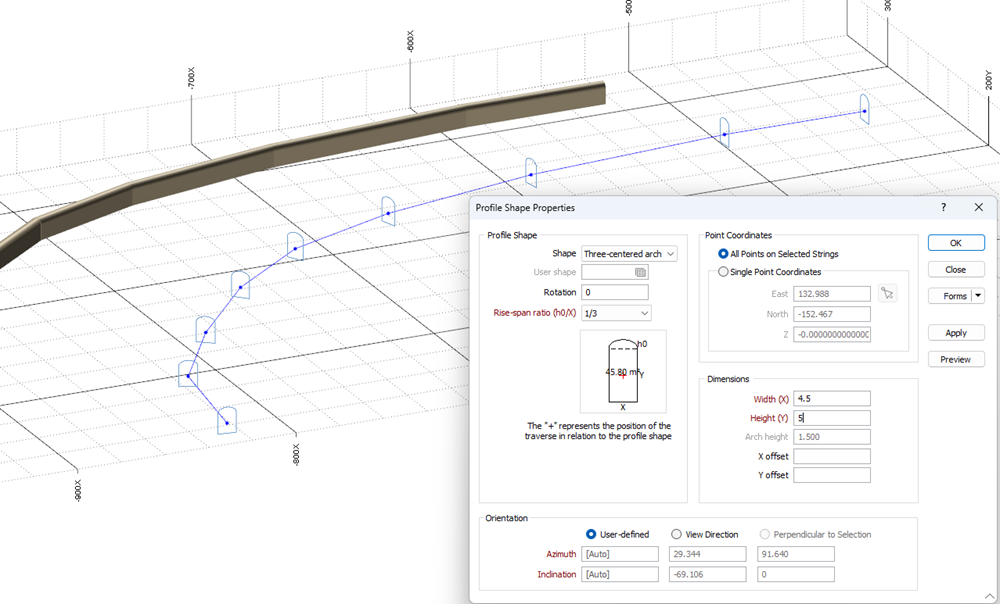The image size is (1000, 604).
Task: Click the User shape browse icon
Action: tap(640, 272)
